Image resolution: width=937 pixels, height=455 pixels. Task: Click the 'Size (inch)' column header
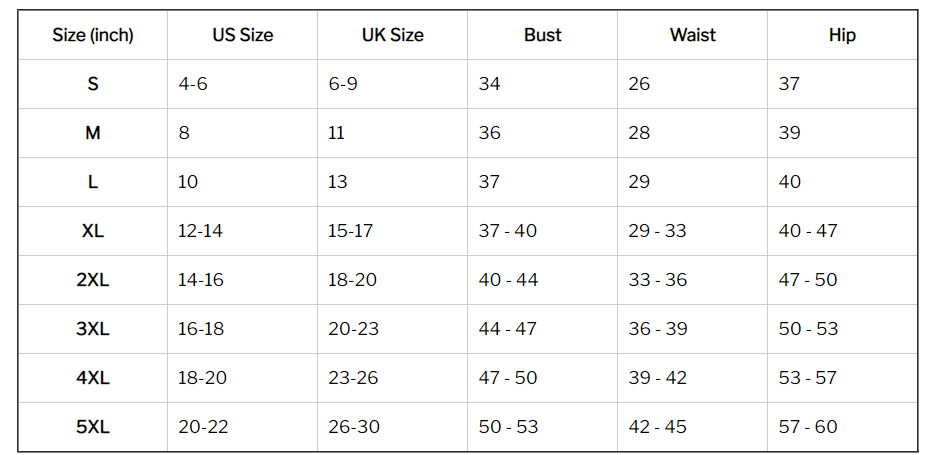(x=93, y=35)
